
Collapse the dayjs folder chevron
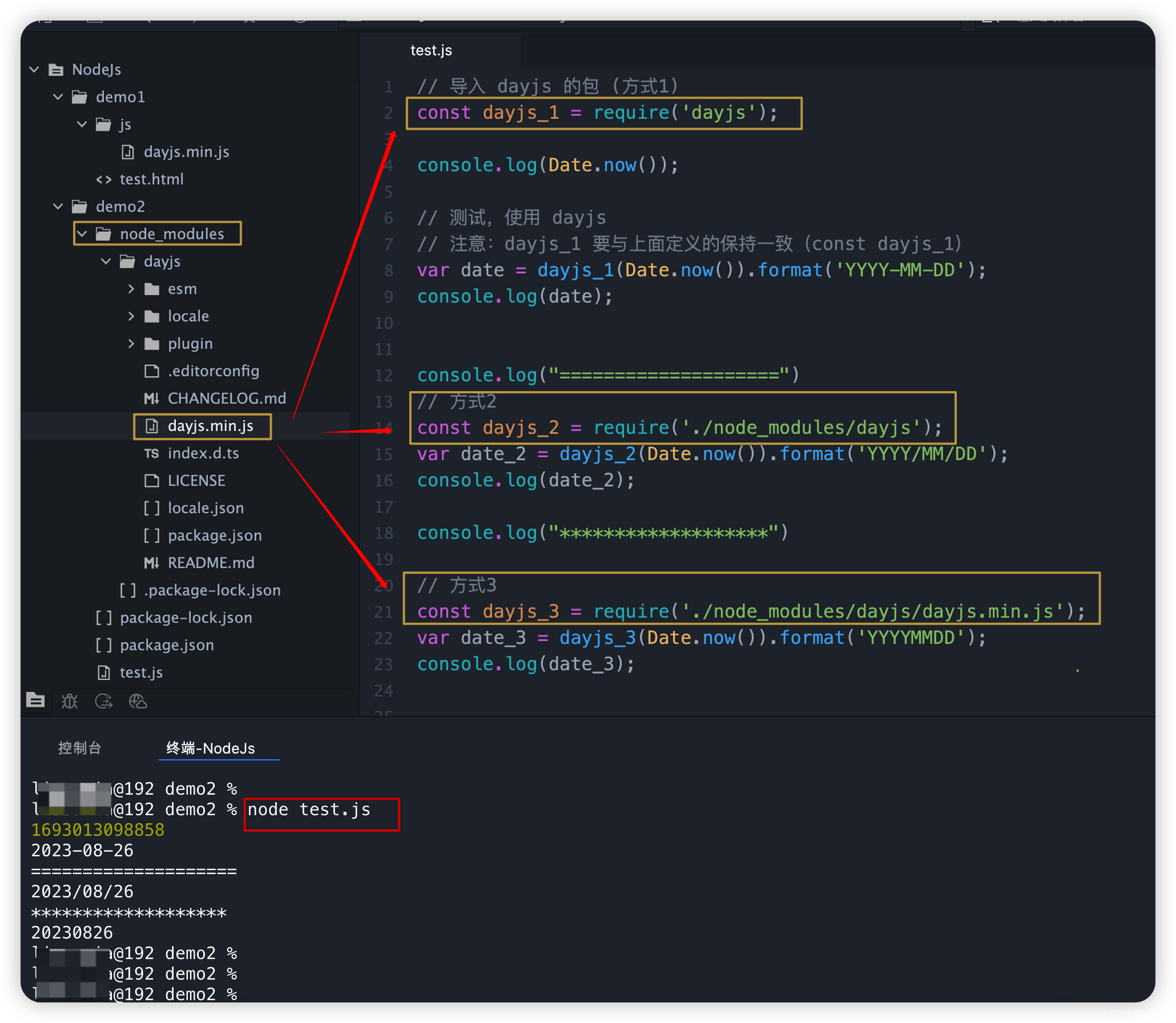[106, 261]
